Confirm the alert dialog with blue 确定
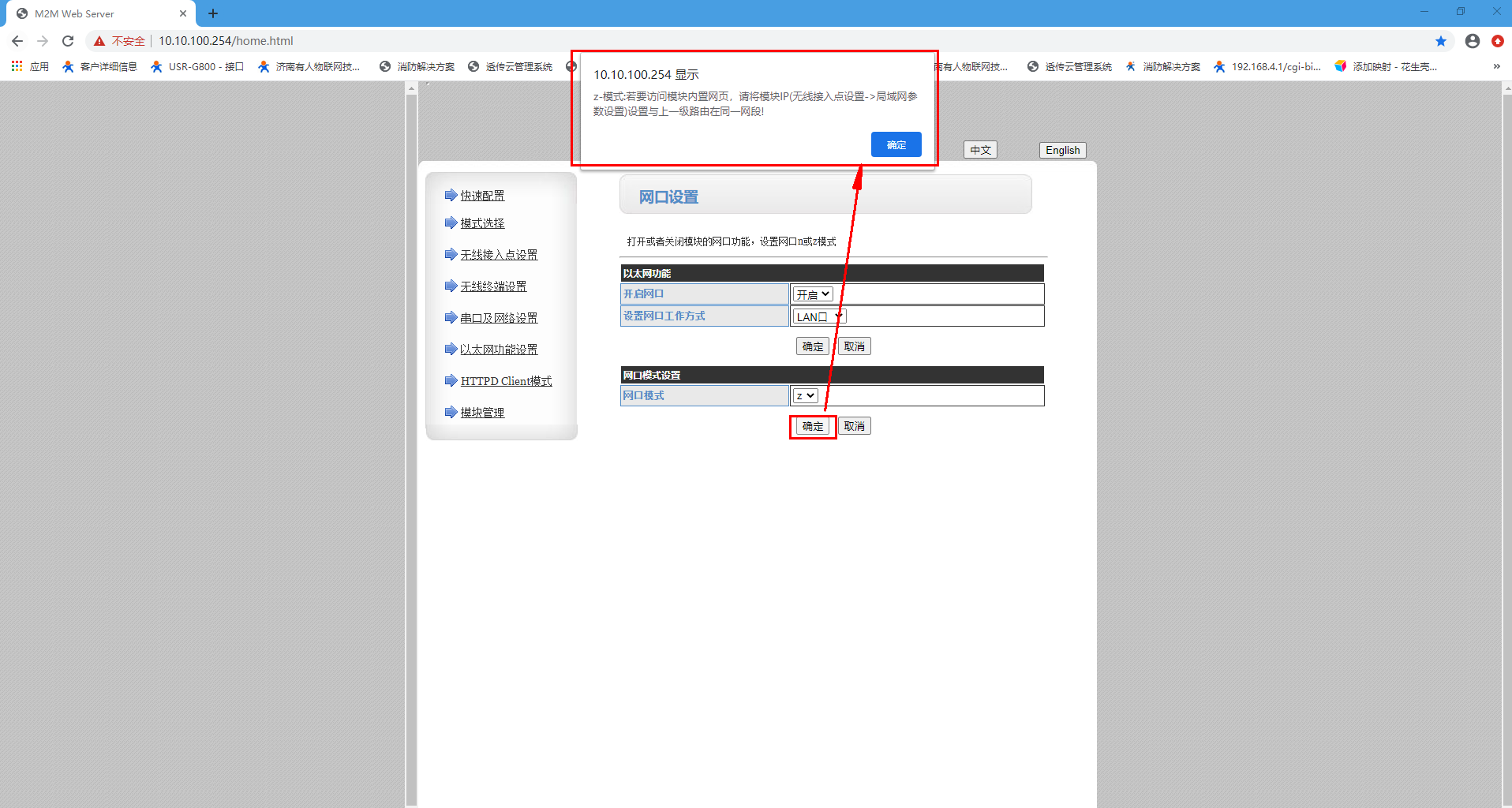1512x808 pixels. pyautogui.click(x=896, y=144)
